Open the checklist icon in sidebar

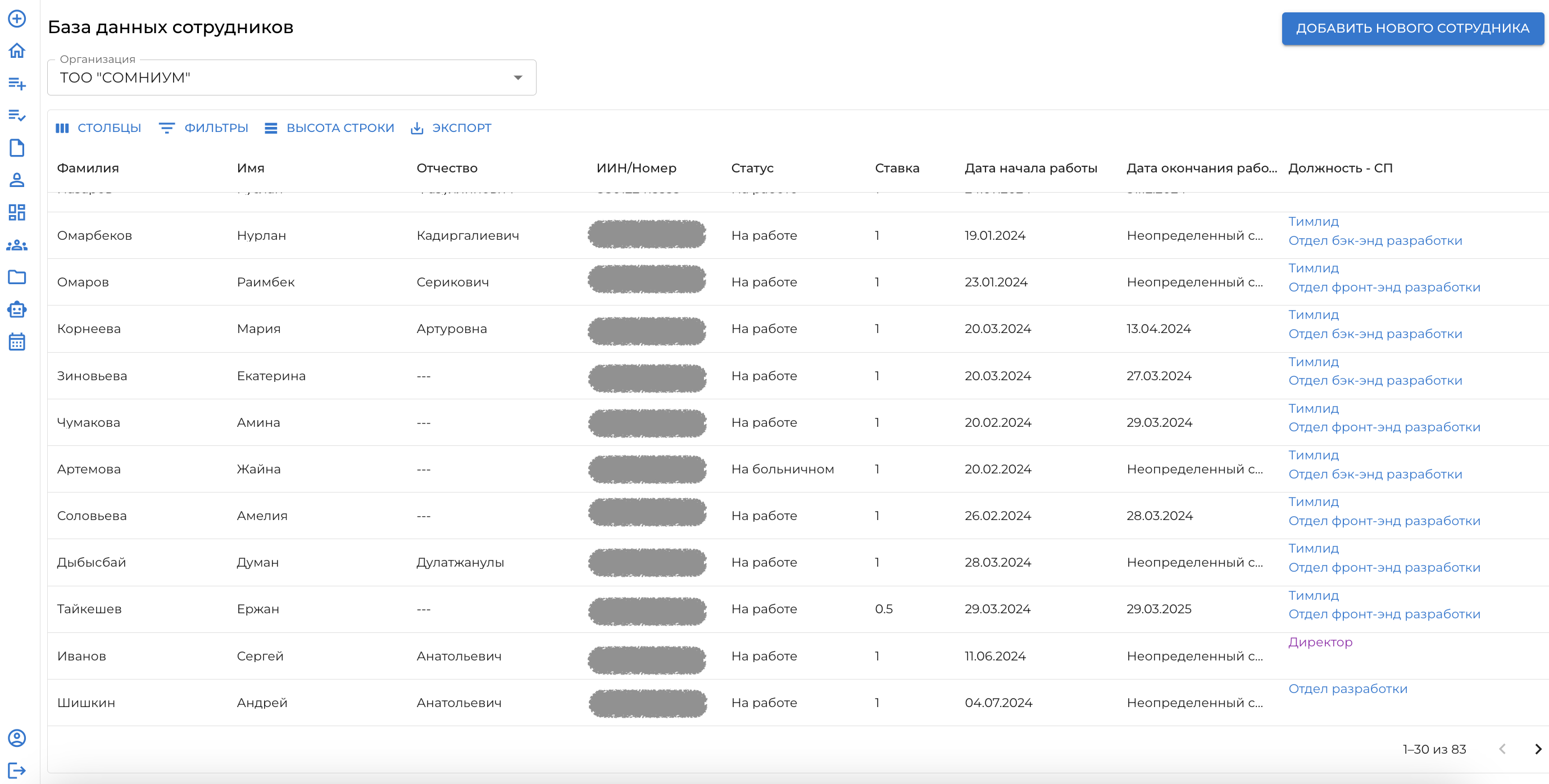17,116
